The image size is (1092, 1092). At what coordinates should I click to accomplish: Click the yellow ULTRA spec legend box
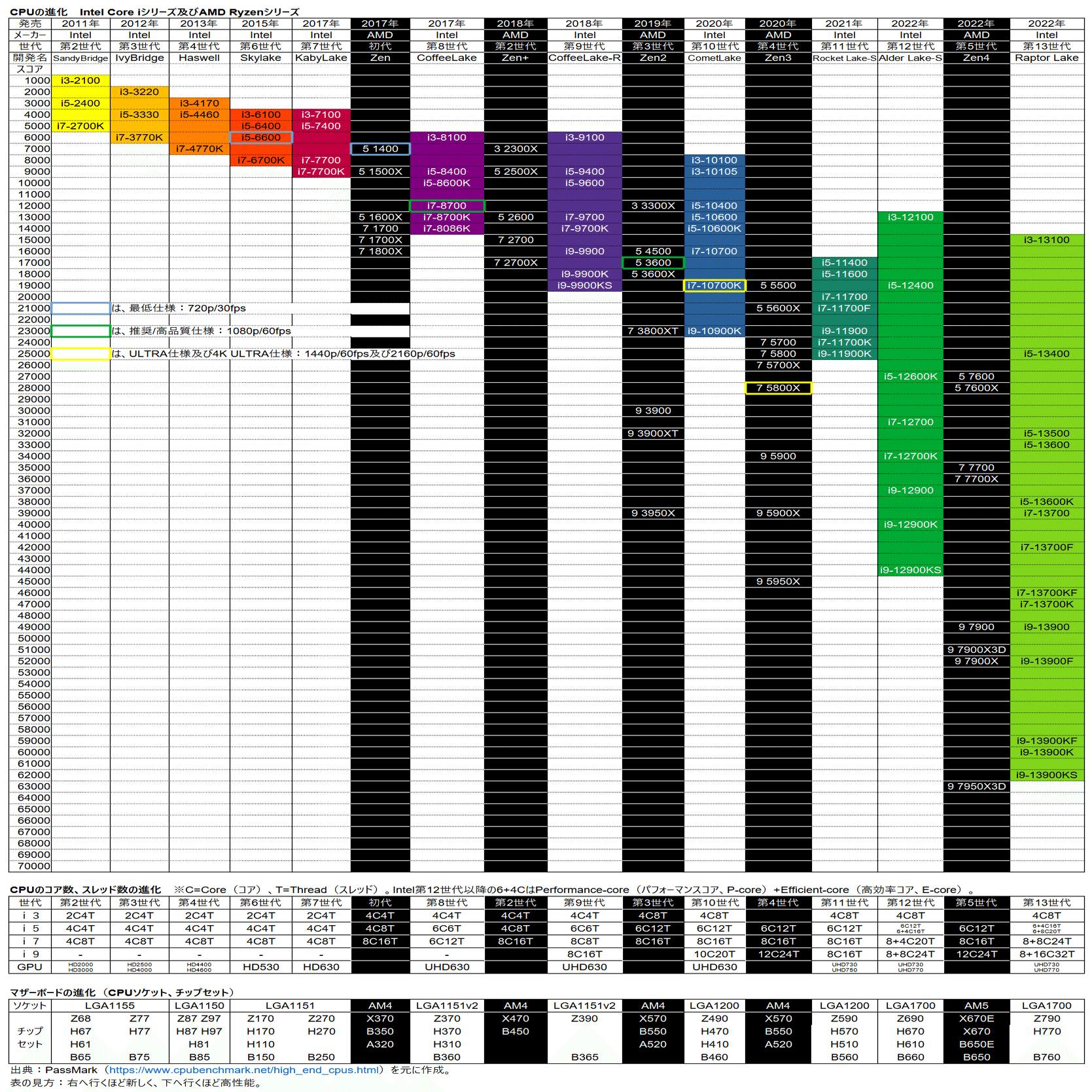(x=80, y=354)
